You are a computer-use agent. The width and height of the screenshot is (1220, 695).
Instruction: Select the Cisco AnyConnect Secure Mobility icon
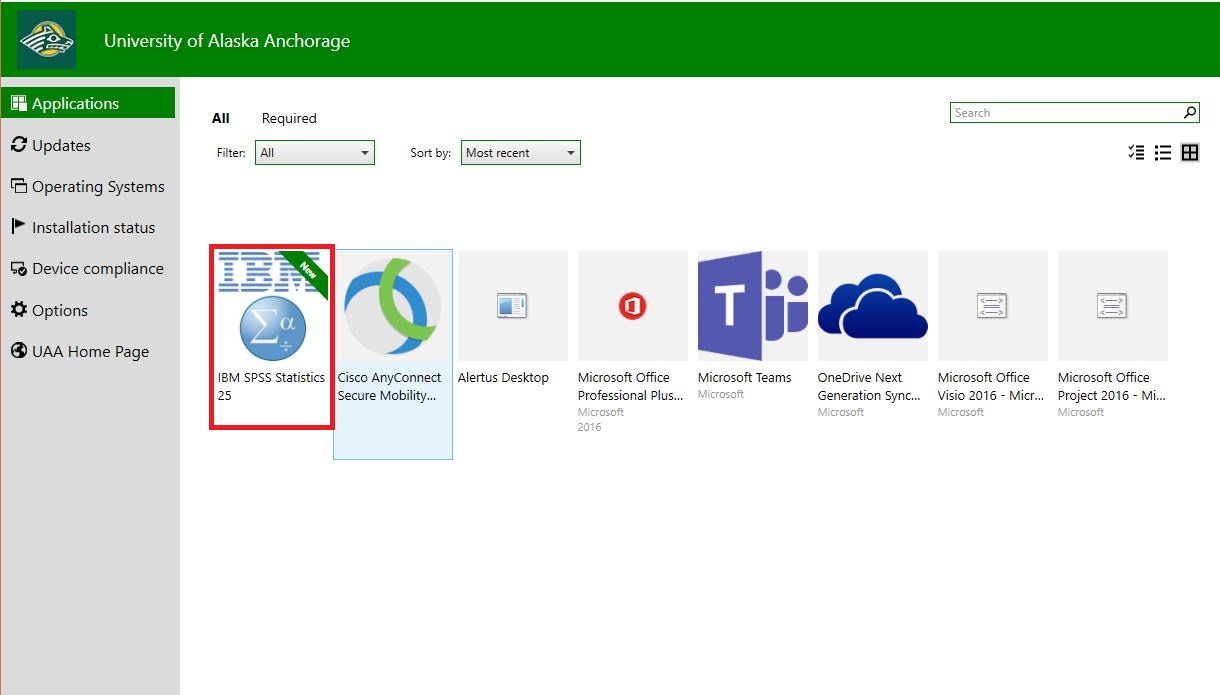click(392, 305)
